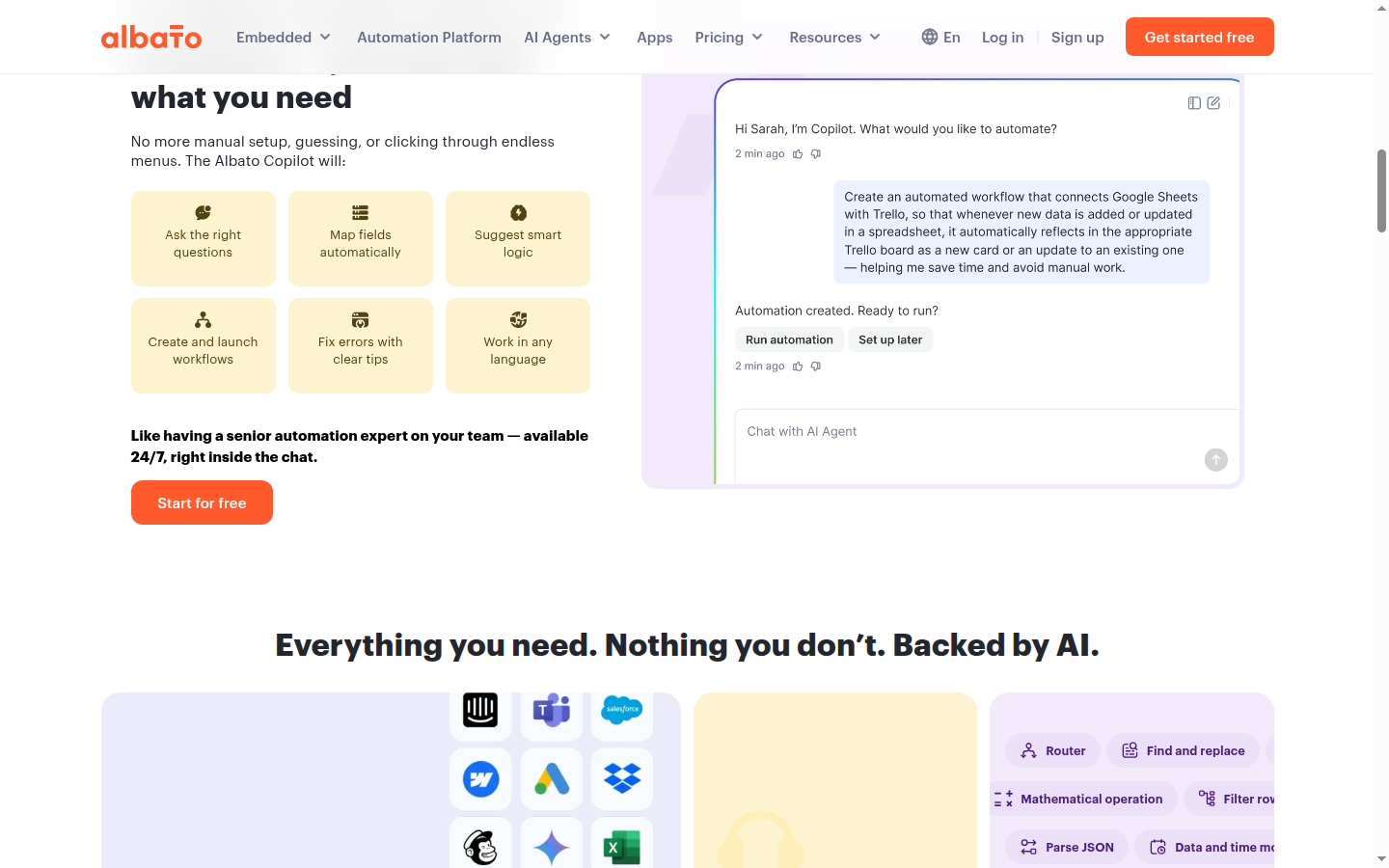Open the Automation Platform nav item
Viewport: 1389px width, 868px height.
tap(429, 37)
